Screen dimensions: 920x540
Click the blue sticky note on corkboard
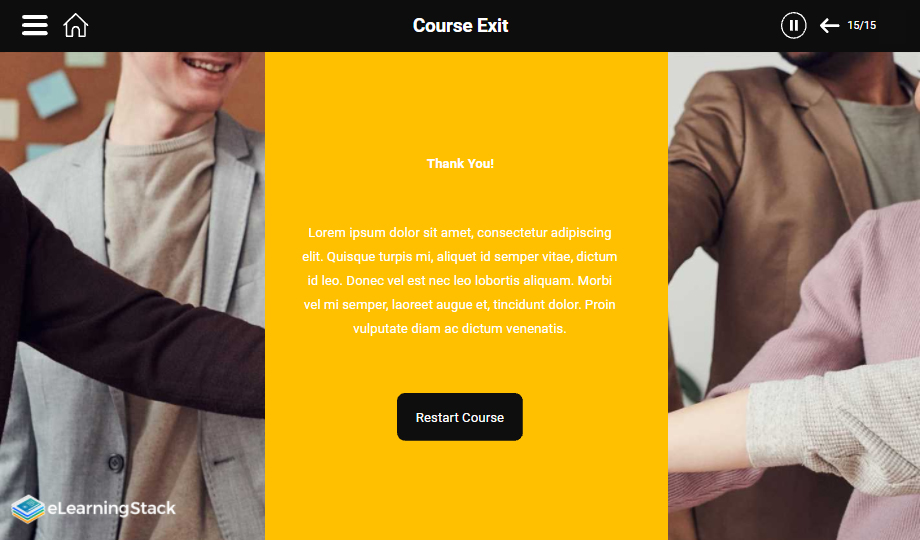point(52,93)
